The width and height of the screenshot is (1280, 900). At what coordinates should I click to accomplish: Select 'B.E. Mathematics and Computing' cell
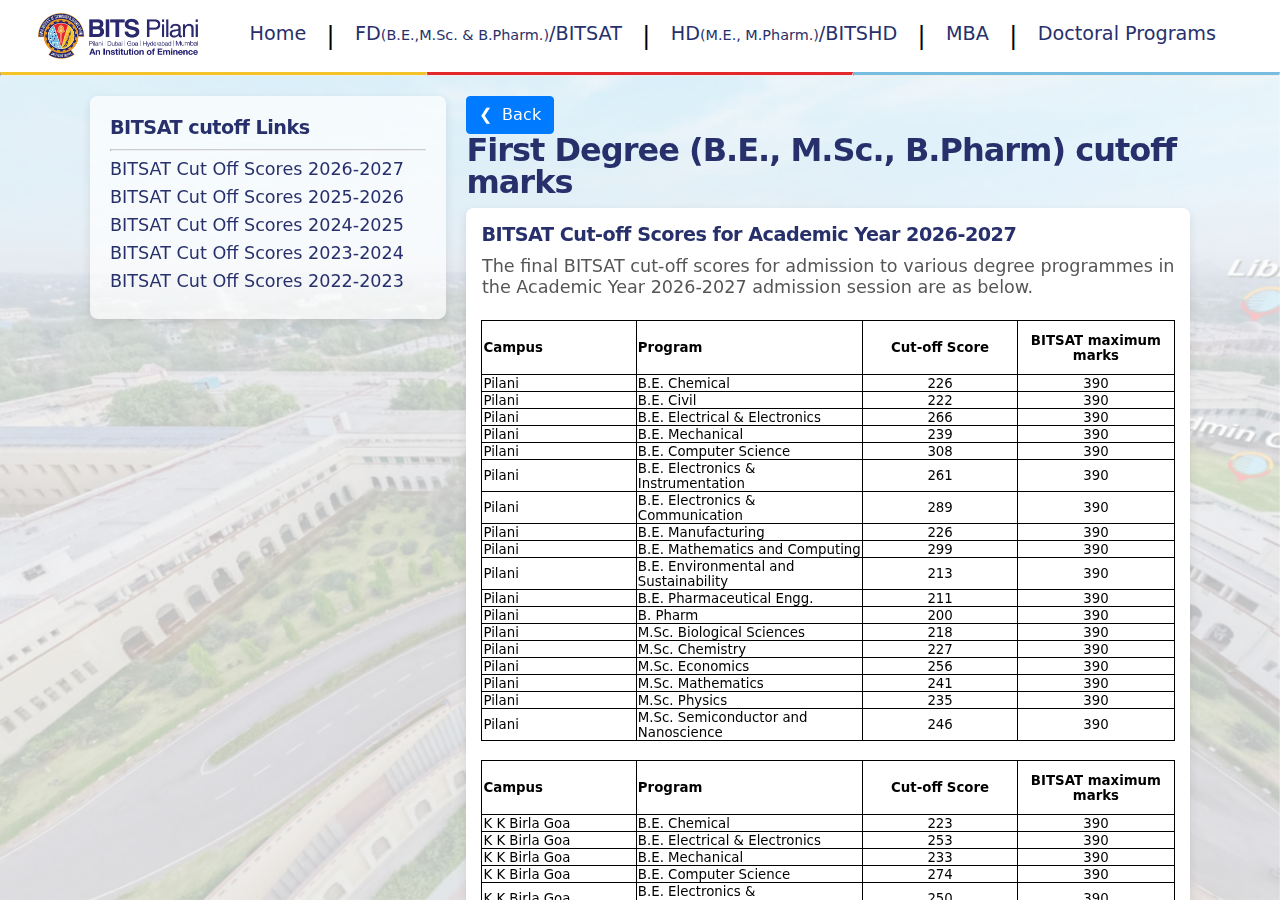[x=749, y=549]
